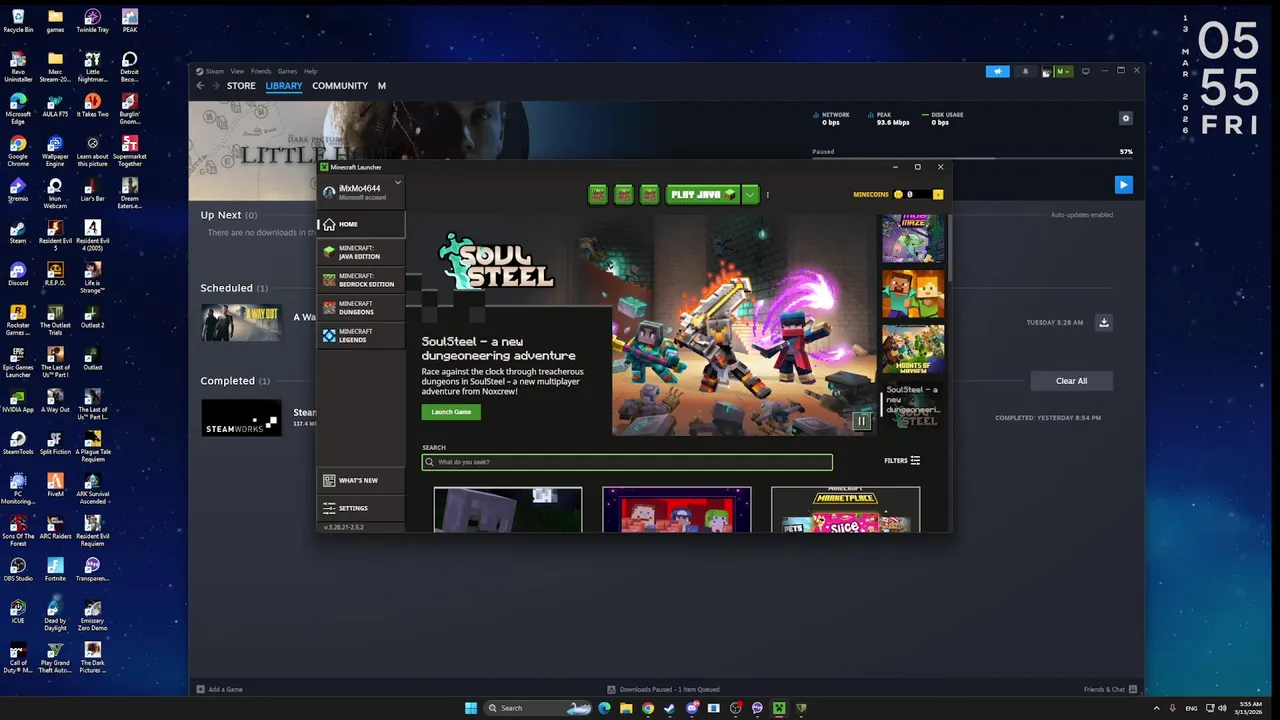
Task: Select Minecraft: Java Edition in launcher sidebar
Action: [361, 252]
